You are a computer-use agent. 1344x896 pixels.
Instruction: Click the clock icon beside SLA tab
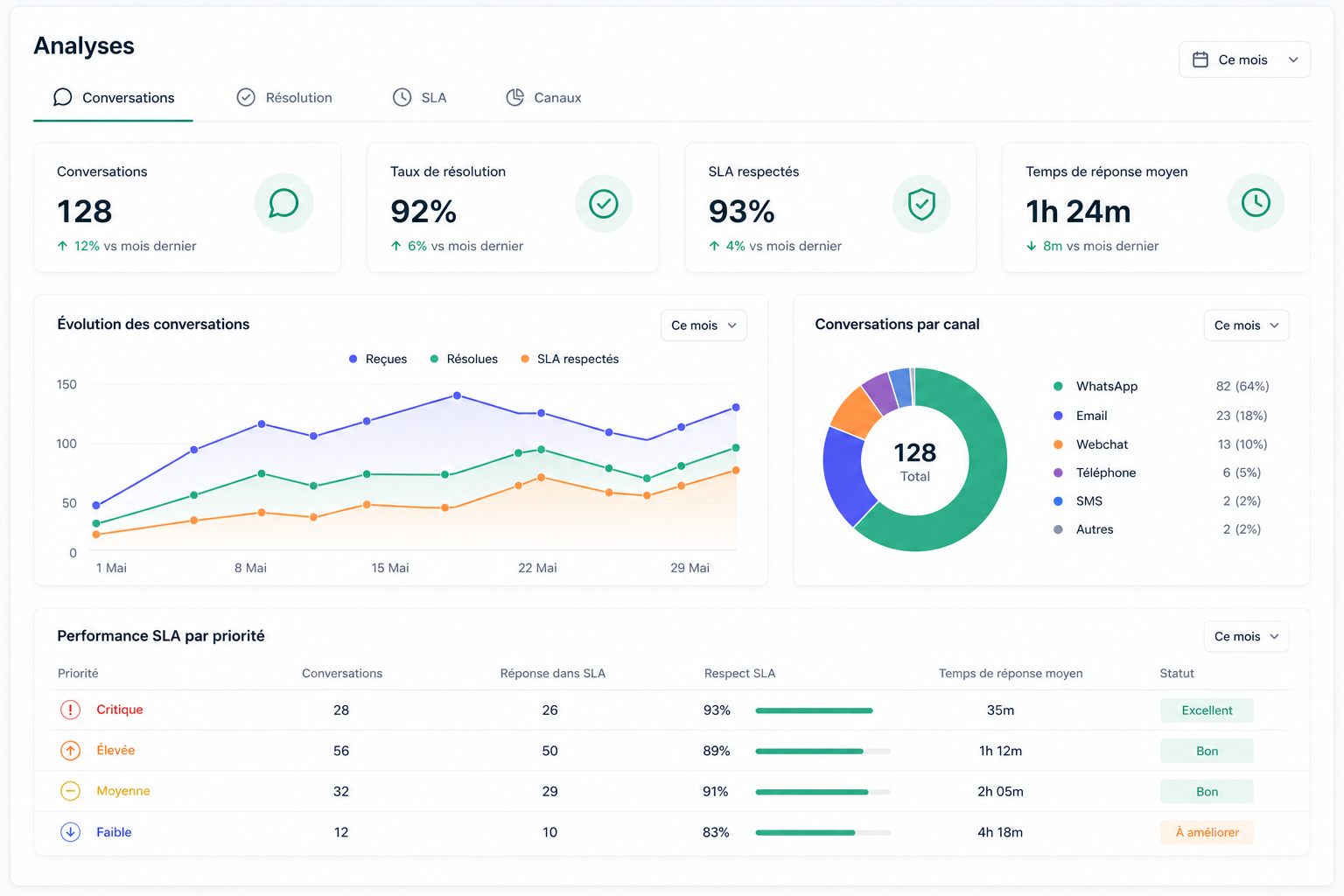(402, 97)
